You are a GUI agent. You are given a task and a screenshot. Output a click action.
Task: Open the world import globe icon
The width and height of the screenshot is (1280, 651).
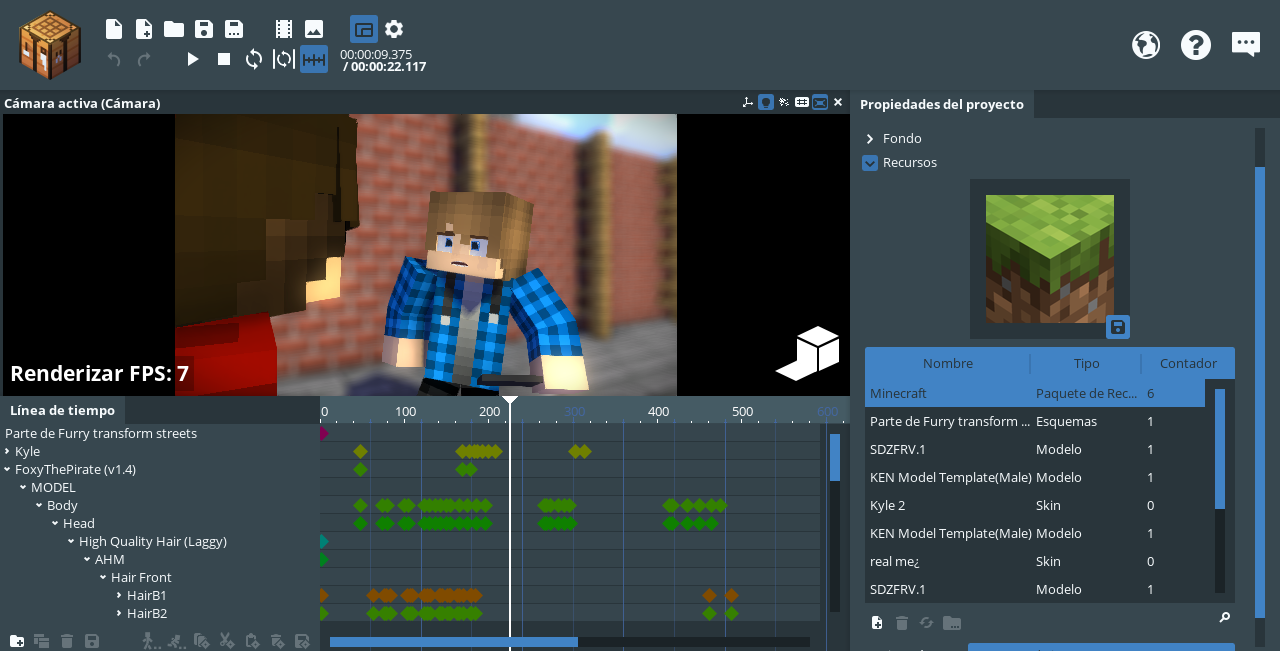click(1146, 45)
